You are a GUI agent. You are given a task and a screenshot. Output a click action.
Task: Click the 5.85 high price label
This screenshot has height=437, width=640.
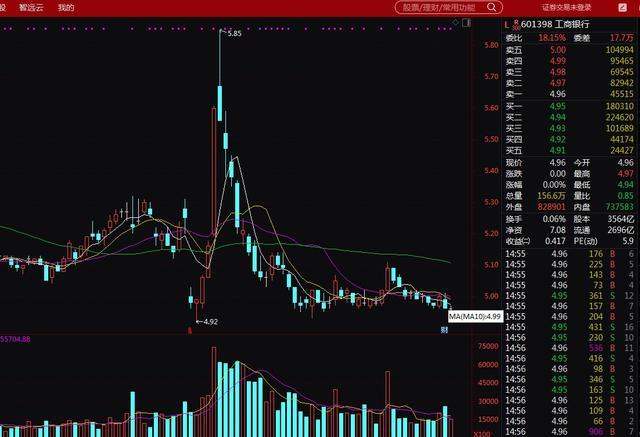[234, 33]
